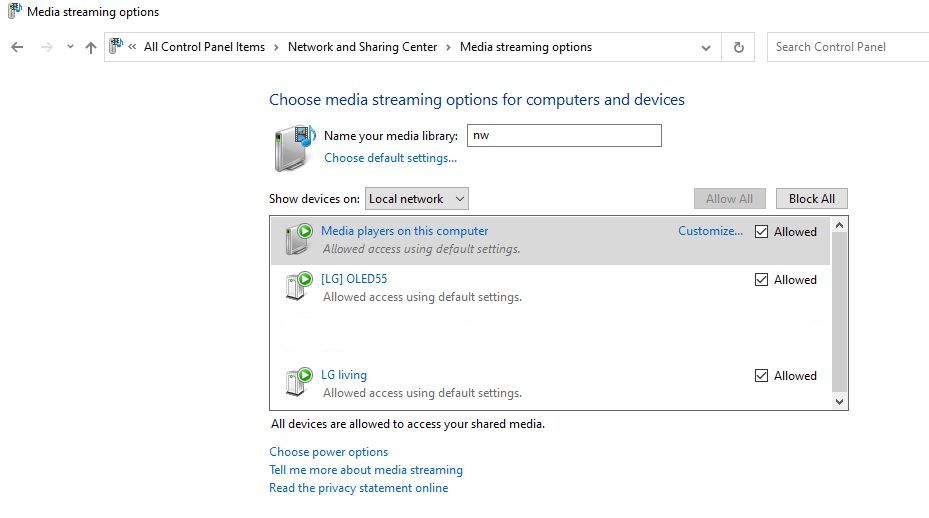Click the media library server icon
Image resolution: width=929 pixels, height=518 pixels.
294,148
